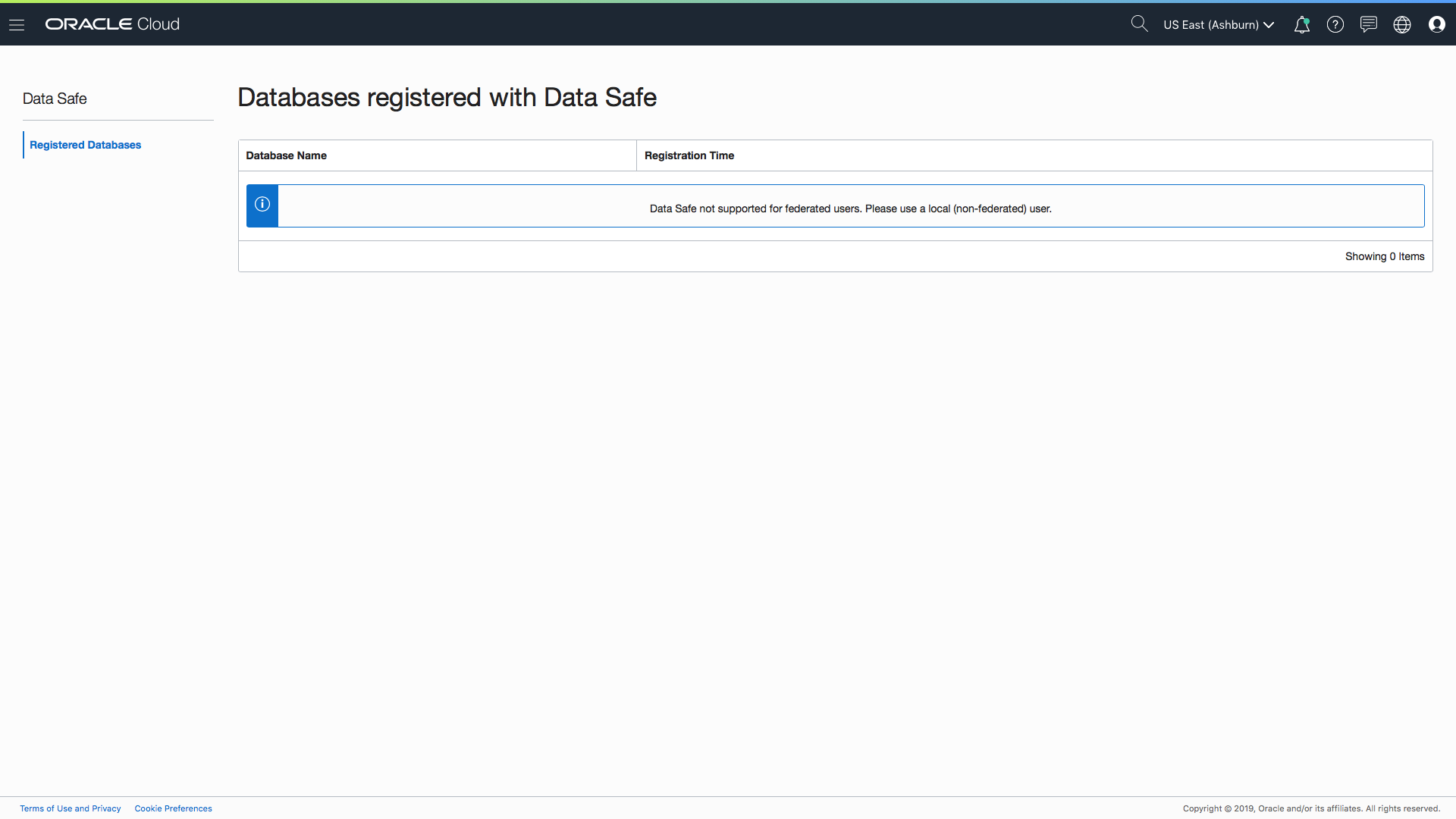The width and height of the screenshot is (1456, 819).
Task: Open the search magnifier icon
Action: (1139, 24)
